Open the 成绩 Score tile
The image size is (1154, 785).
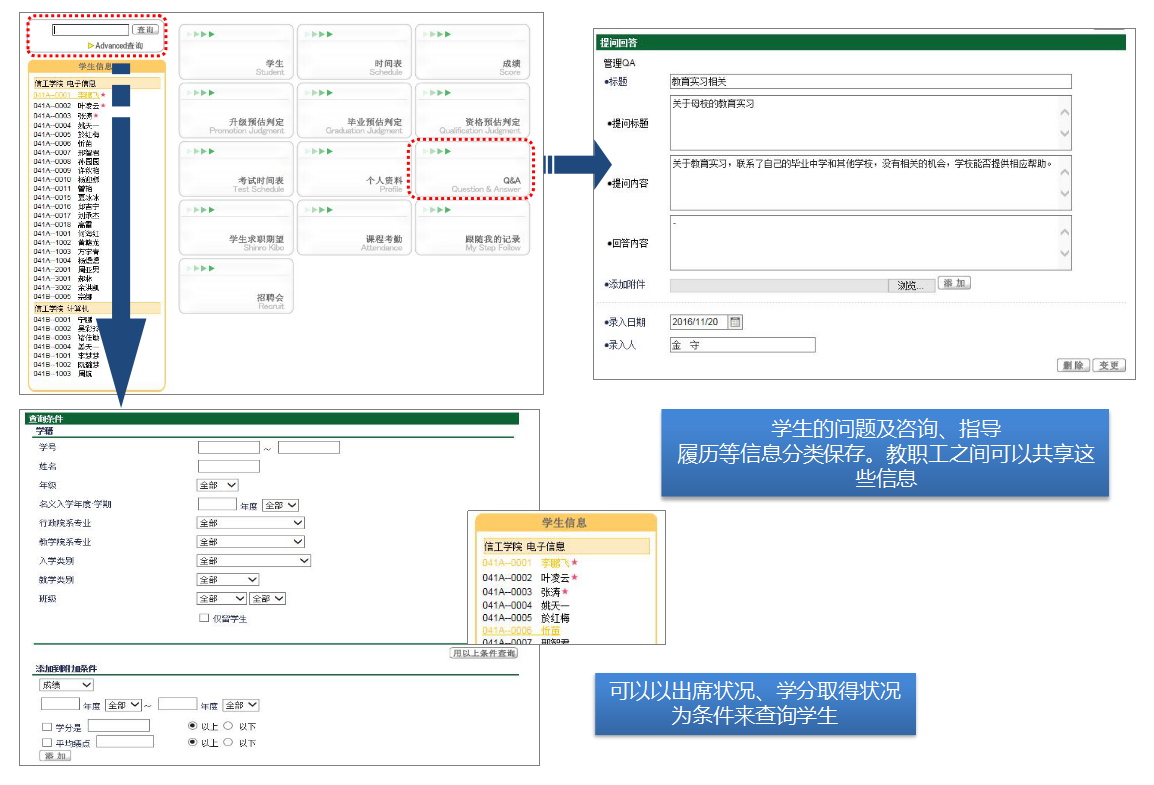tap(471, 52)
